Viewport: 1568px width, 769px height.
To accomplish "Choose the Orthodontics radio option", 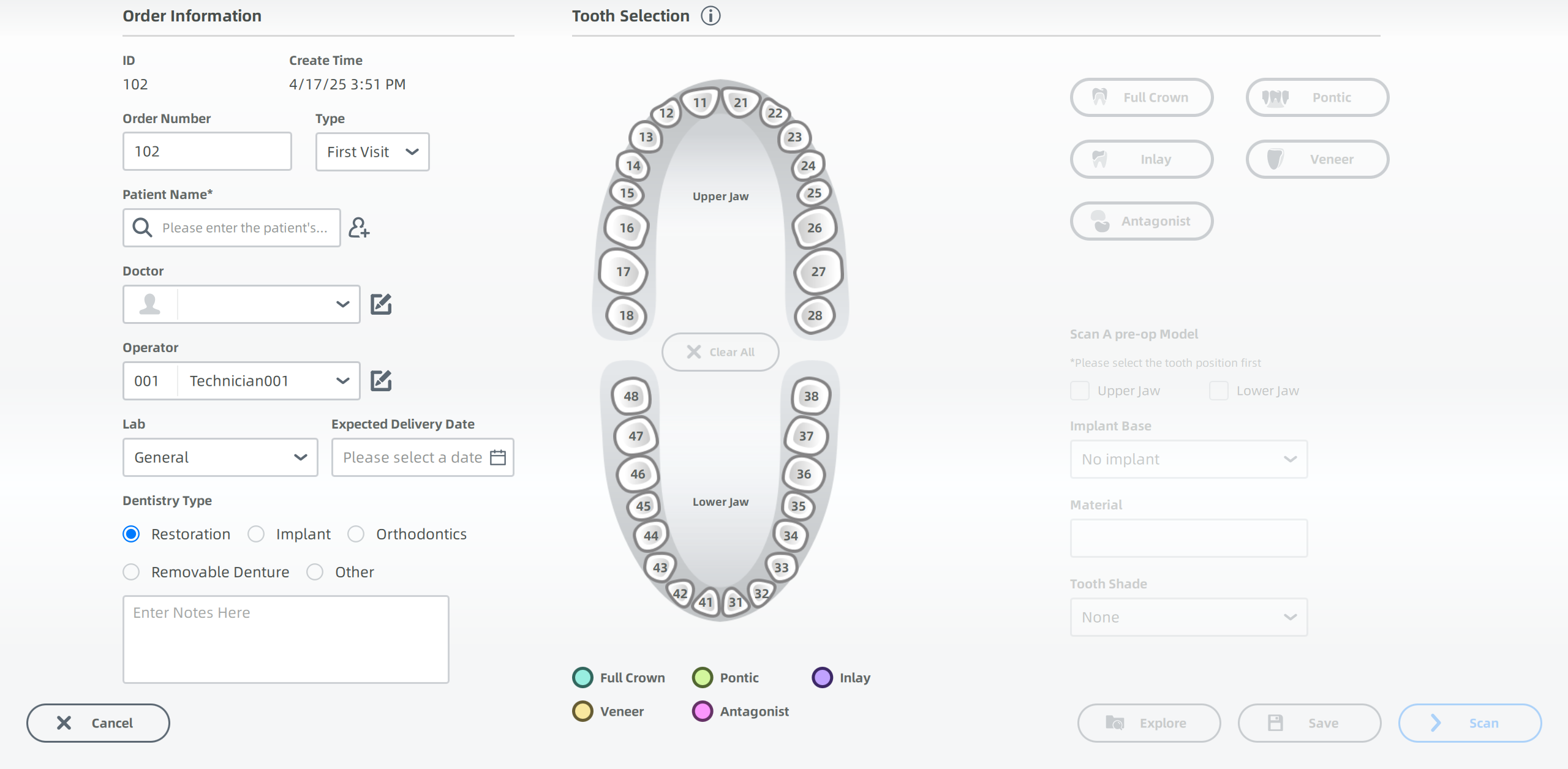I will point(356,535).
